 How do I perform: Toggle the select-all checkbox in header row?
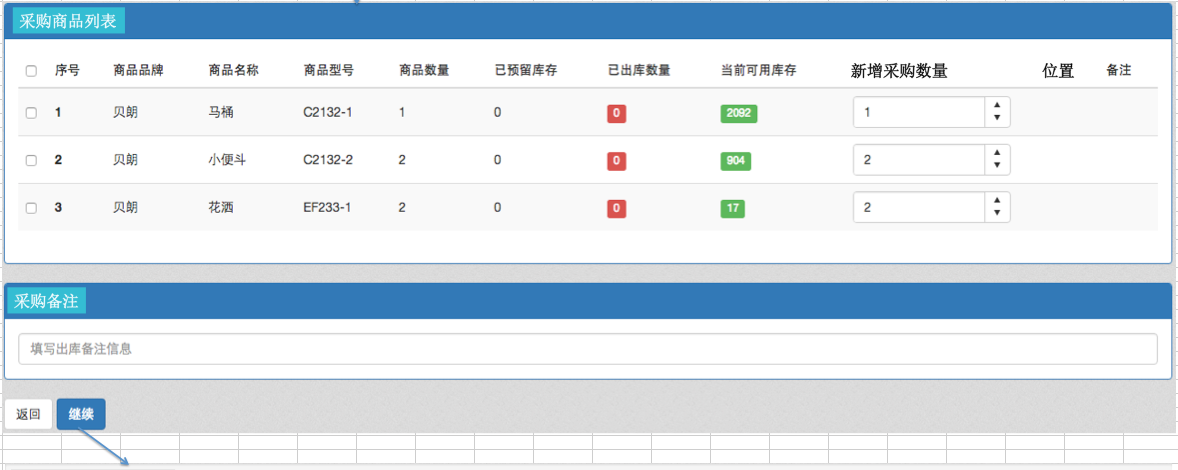tap(31, 71)
